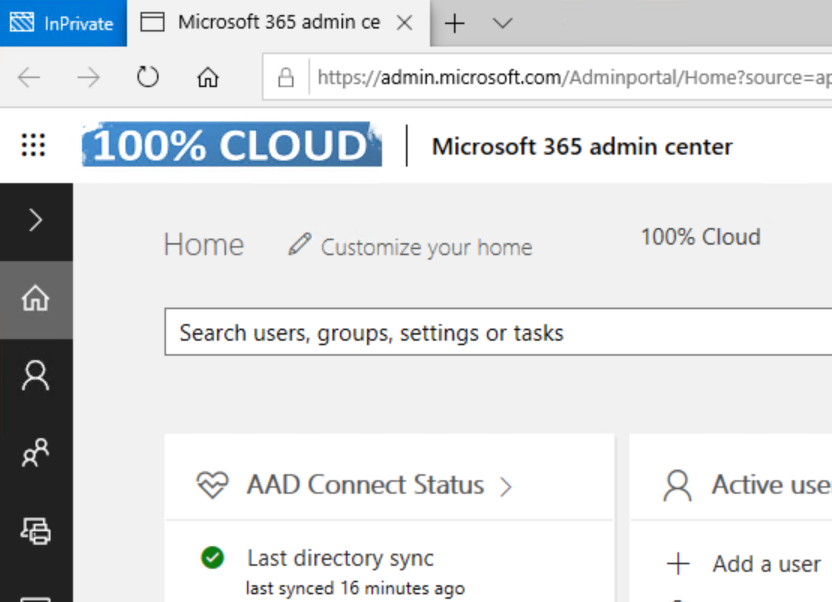Expand the left navigation pane

coord(36,220)
